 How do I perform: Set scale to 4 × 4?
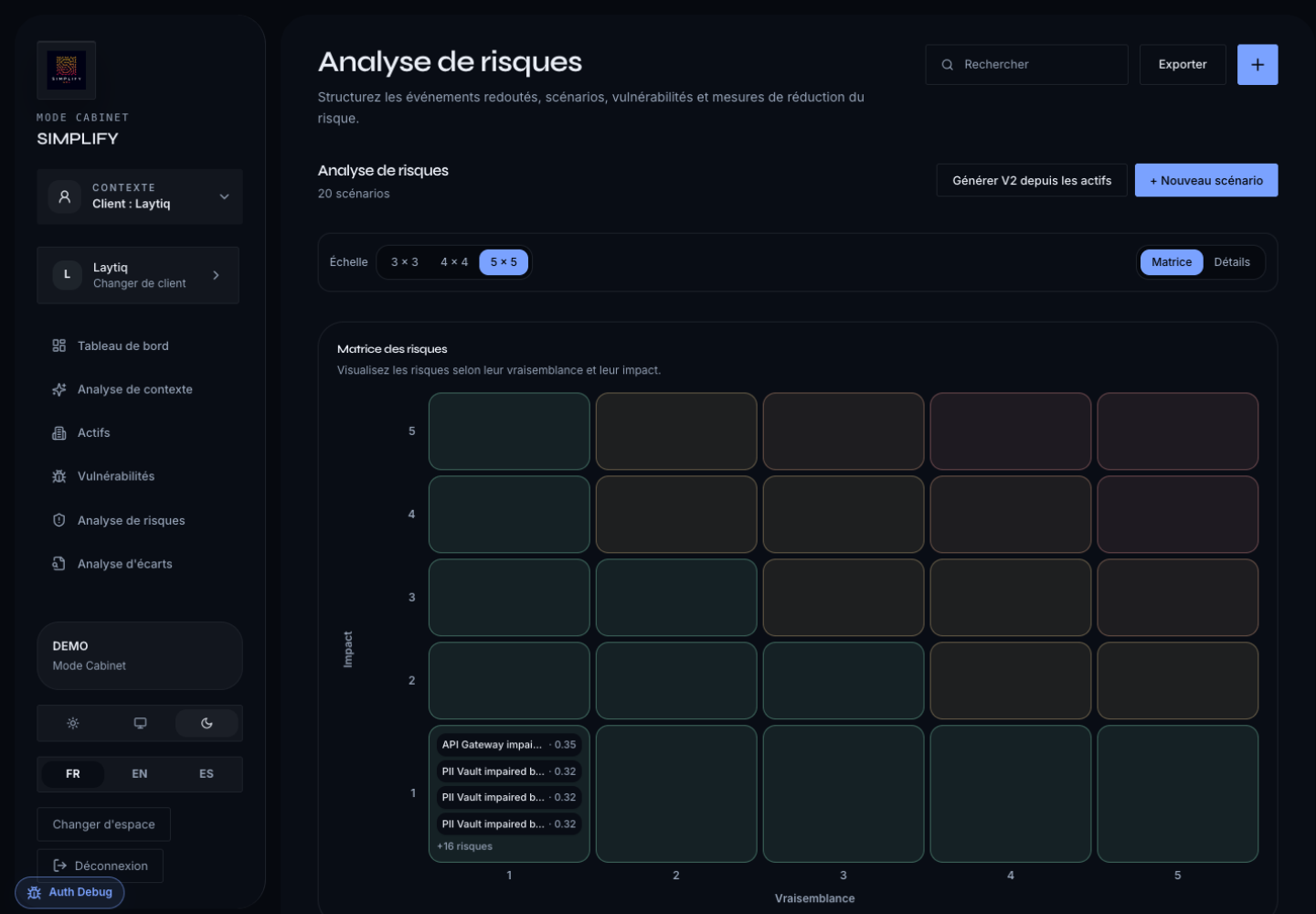454,262
